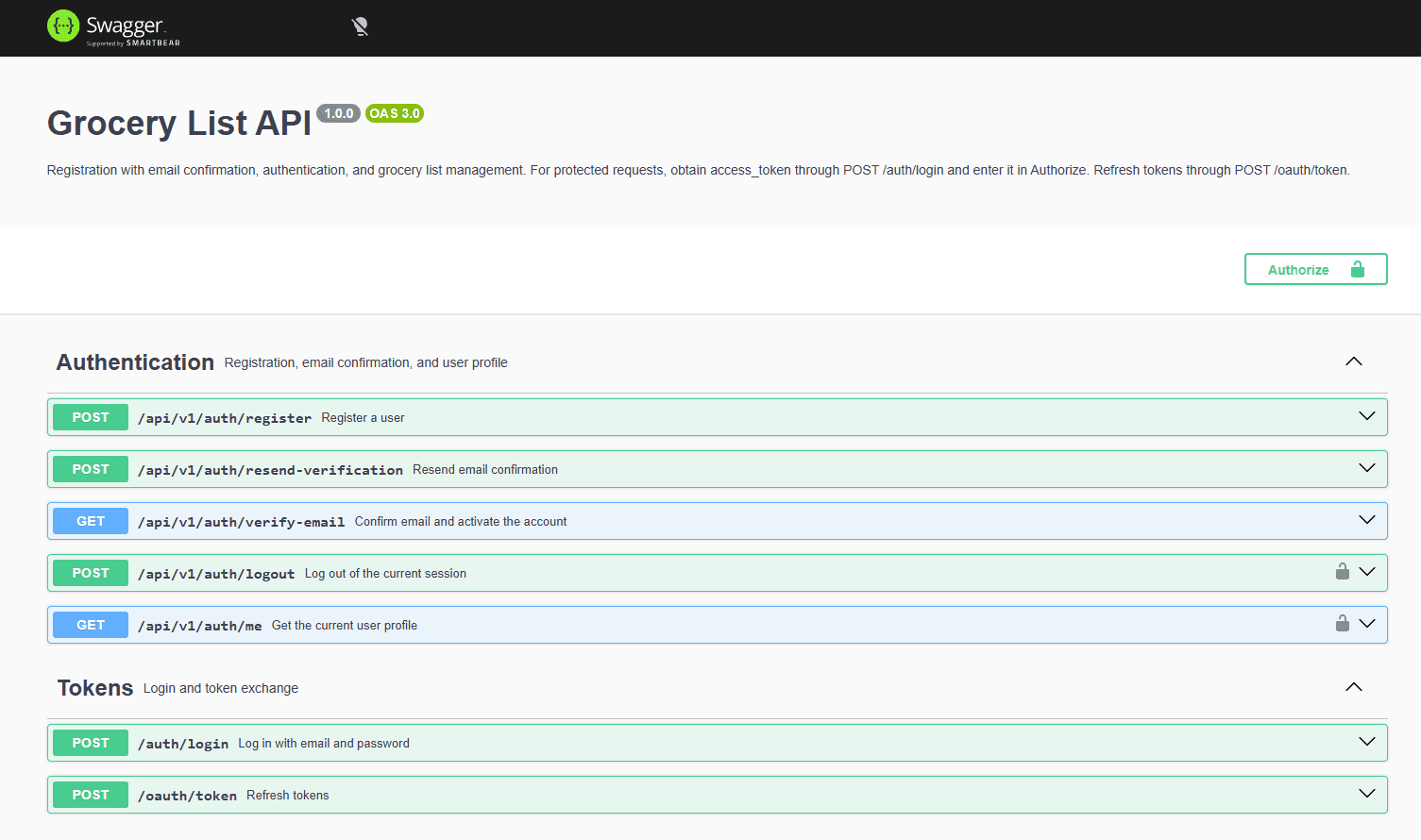Click 'Refresh tokens' summary text

(x=288, y=796)
